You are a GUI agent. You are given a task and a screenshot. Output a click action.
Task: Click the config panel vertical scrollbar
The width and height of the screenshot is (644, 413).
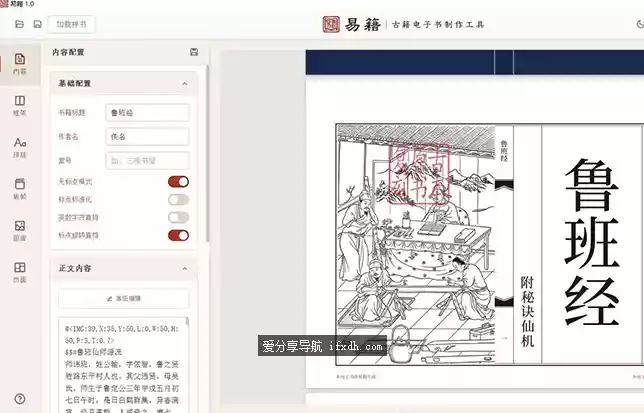coord(208,154)
